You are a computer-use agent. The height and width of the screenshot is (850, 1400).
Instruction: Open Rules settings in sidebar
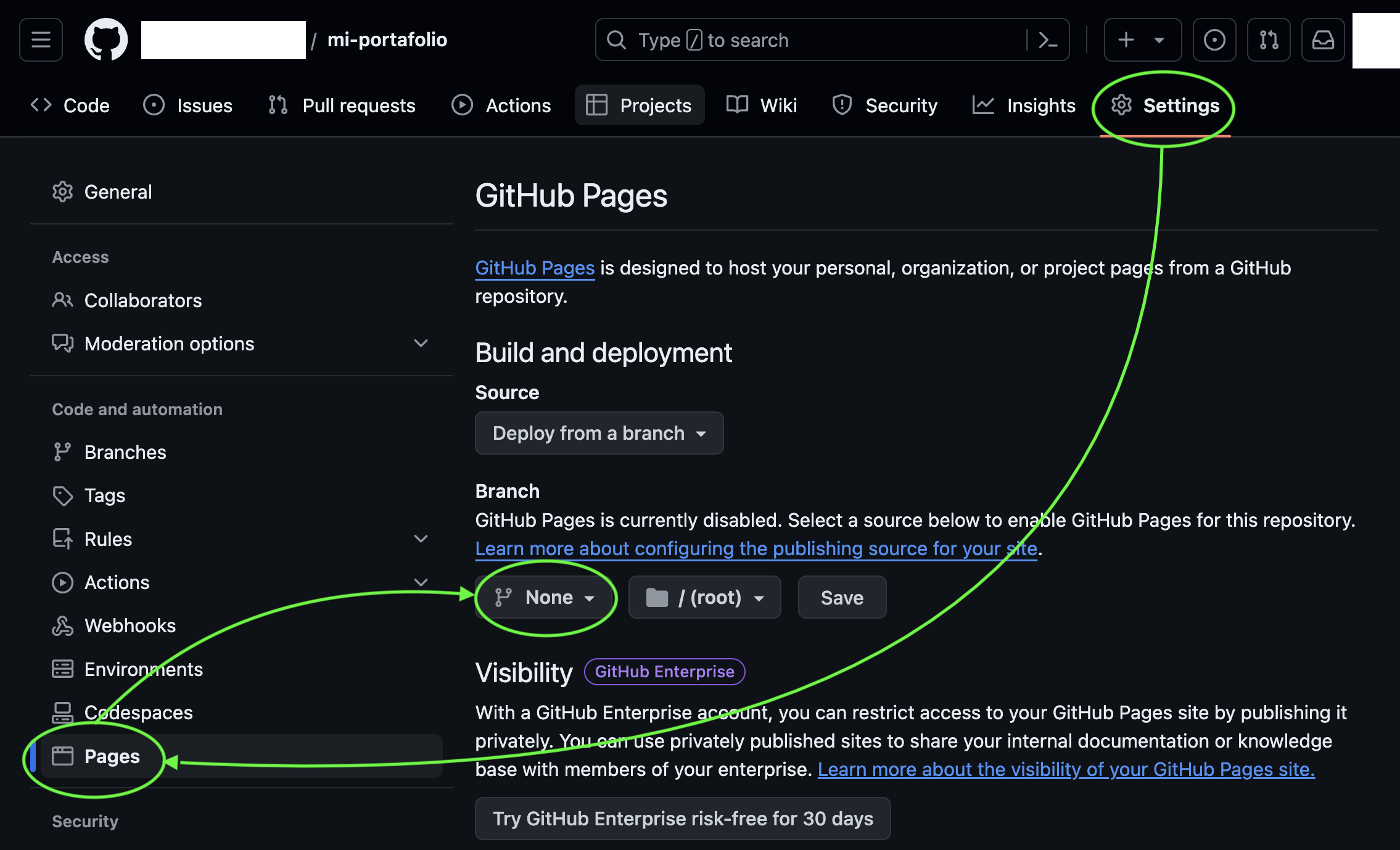[x=241, y=539]
